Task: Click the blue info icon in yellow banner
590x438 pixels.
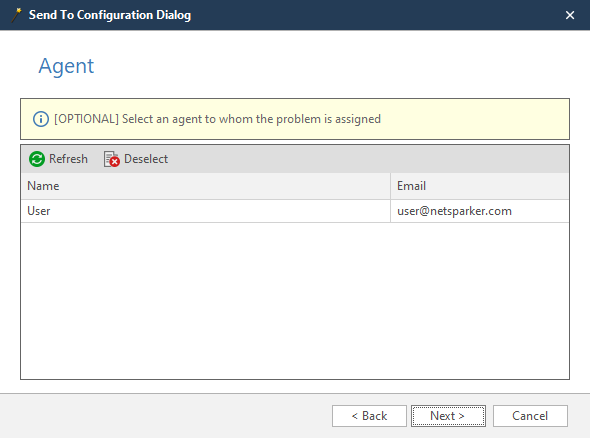Action: [41, 119]
